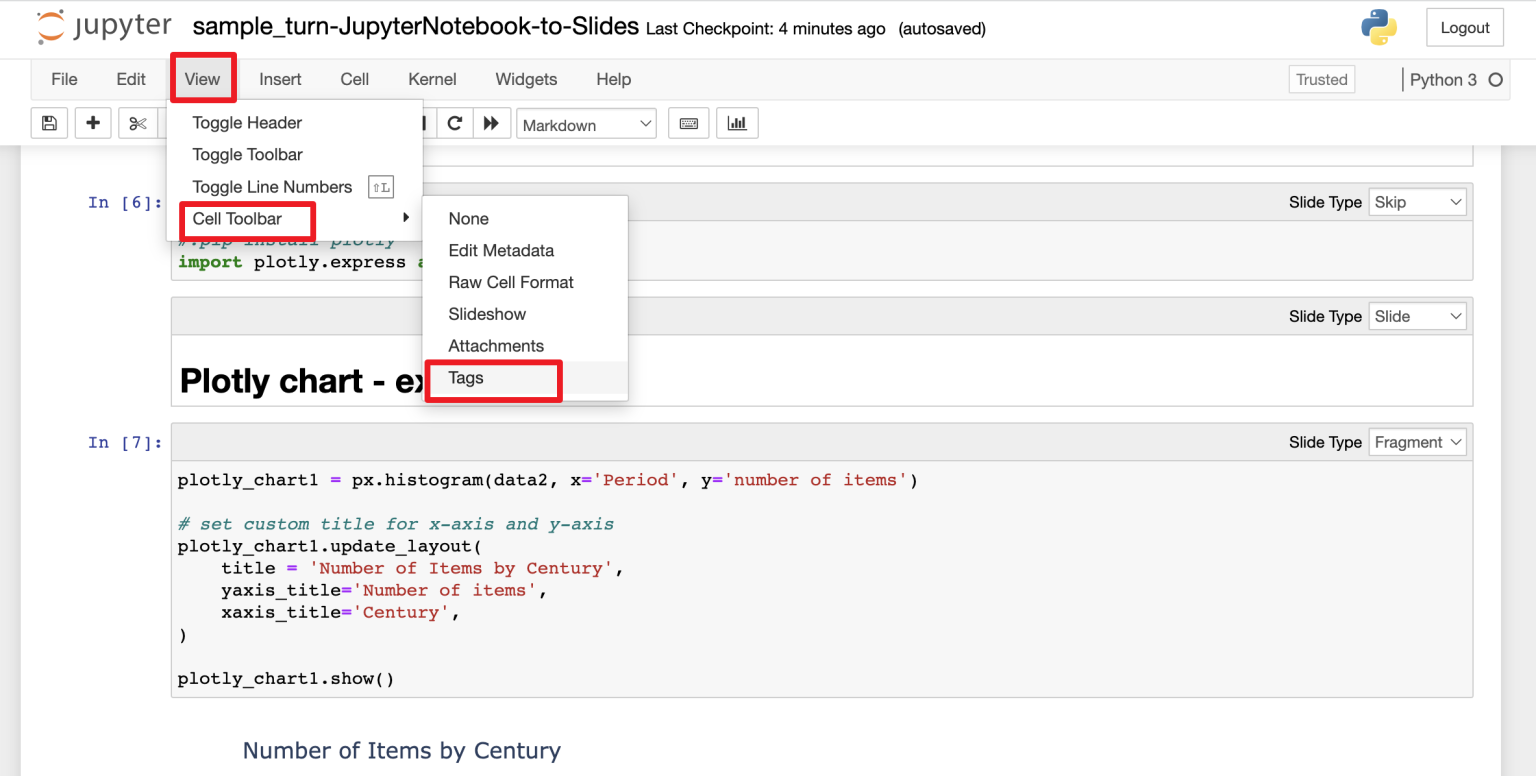Open the Kernel menu
This screenshot has height=776, width=1536.
(x=431, y=79)
